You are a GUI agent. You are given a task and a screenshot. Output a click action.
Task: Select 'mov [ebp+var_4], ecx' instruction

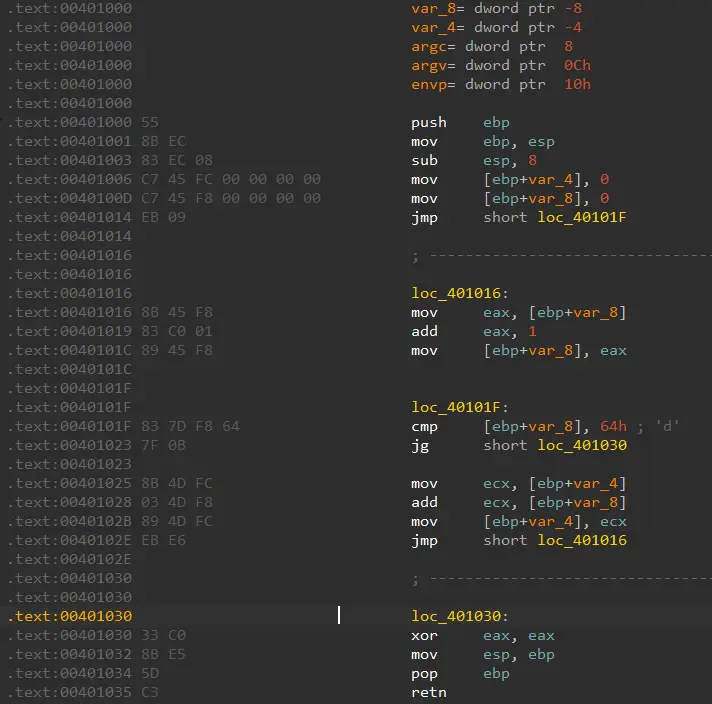(519, 521)
